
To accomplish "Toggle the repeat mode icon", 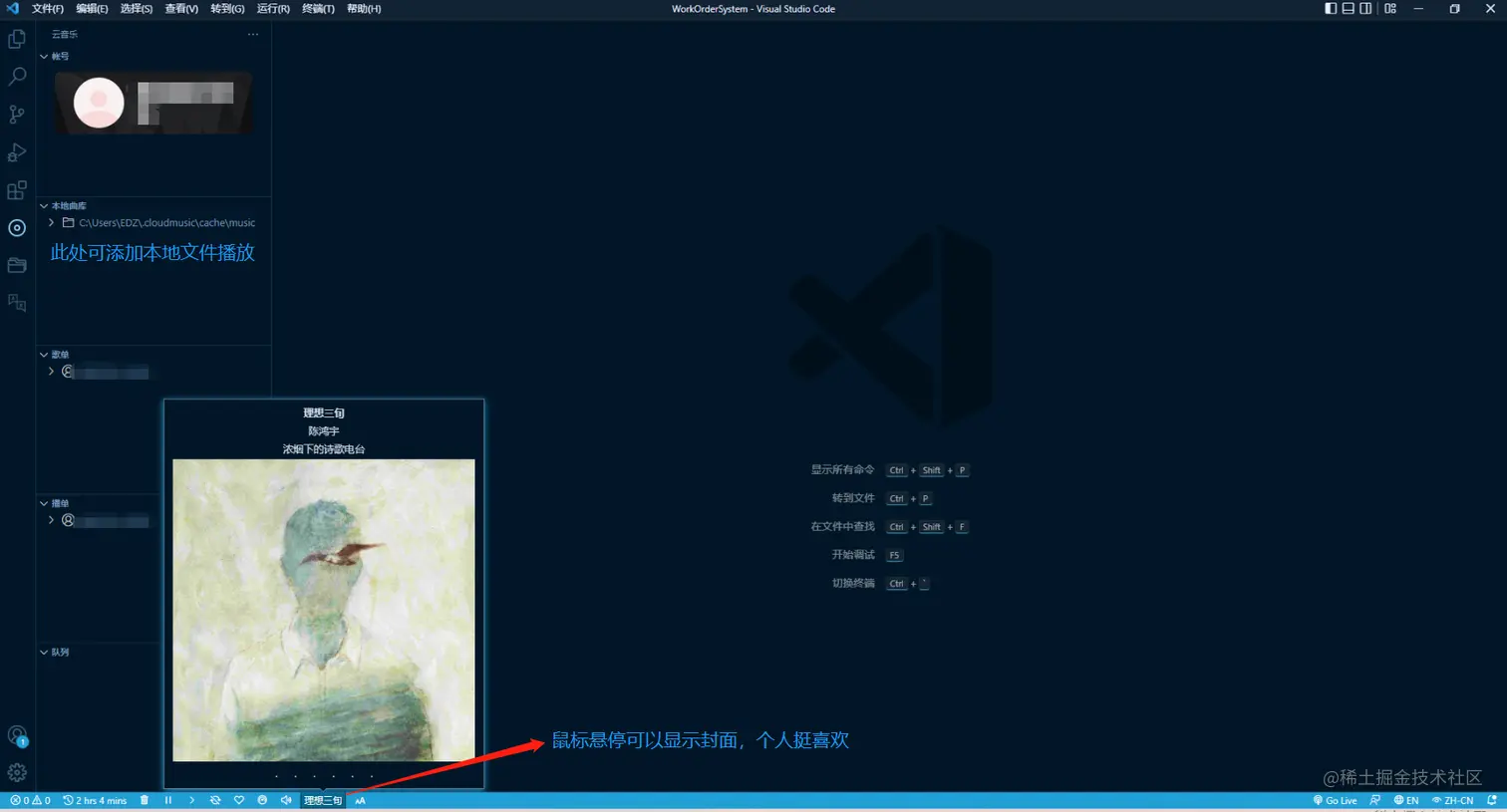I will pos(215,800).
